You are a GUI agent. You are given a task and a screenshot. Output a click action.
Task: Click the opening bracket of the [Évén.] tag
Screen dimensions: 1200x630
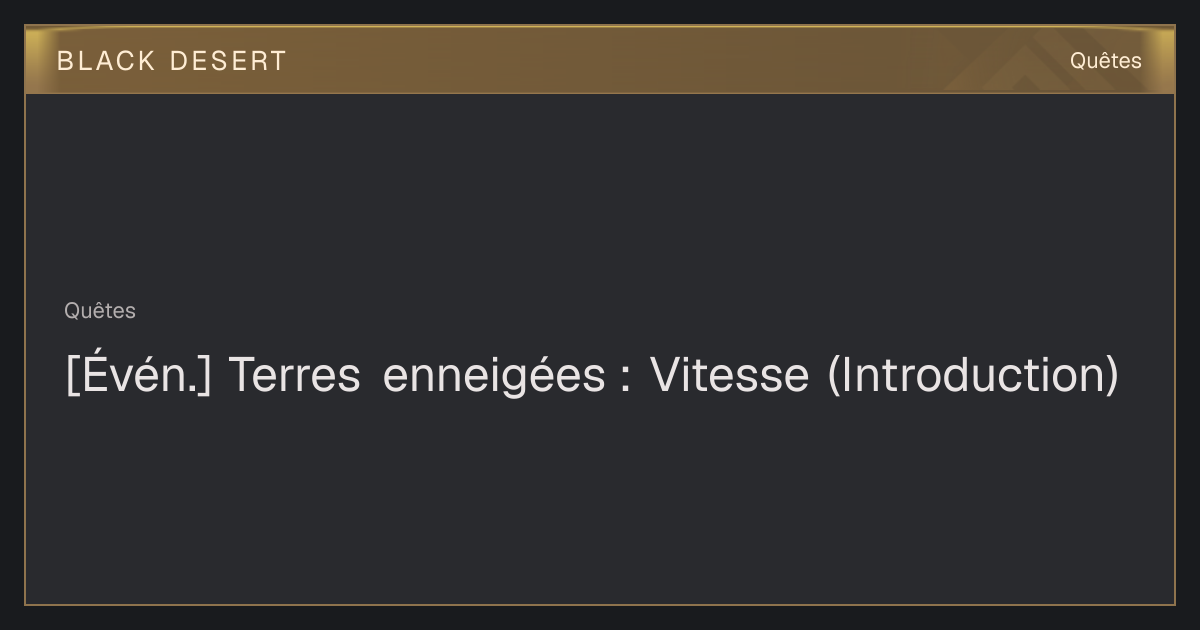(71, 376)
